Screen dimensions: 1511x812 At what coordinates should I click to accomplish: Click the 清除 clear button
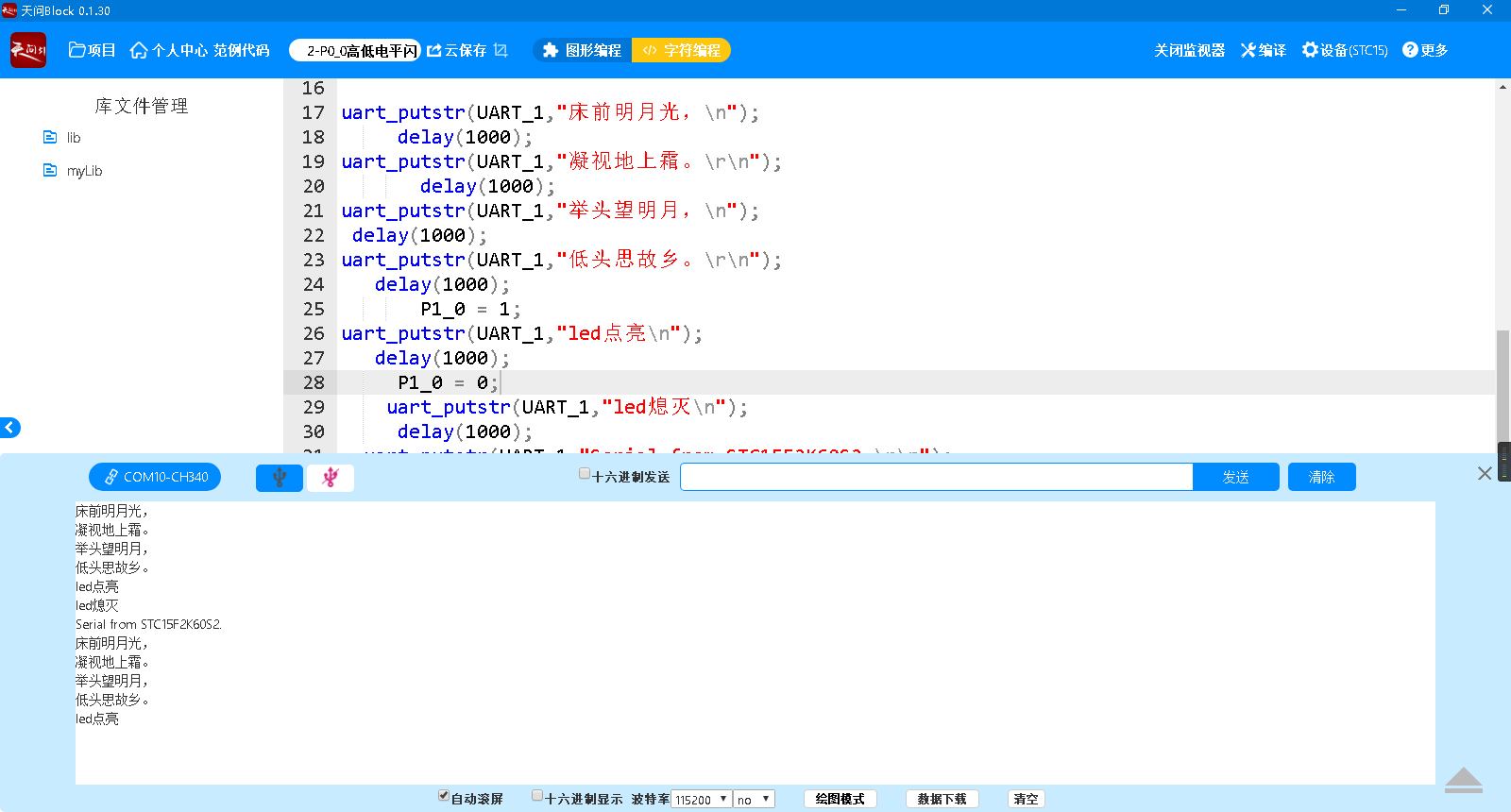(1322, 477)
